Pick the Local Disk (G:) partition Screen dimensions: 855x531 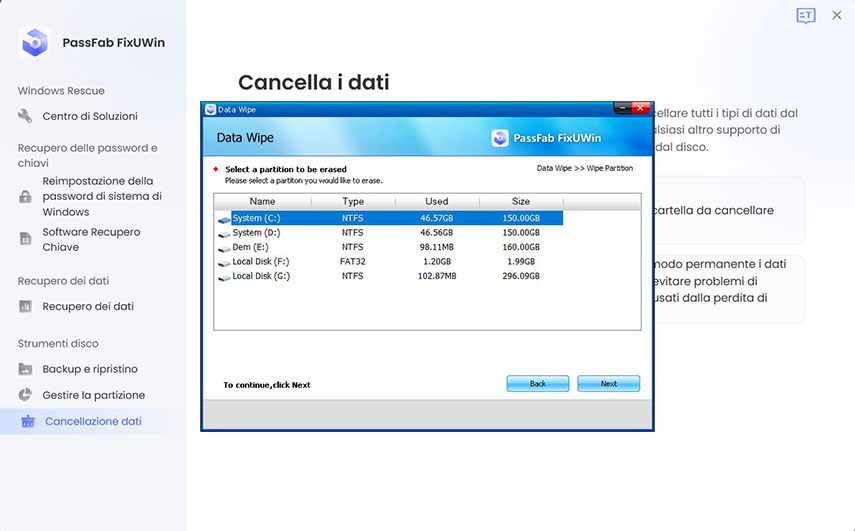point(261,276)
